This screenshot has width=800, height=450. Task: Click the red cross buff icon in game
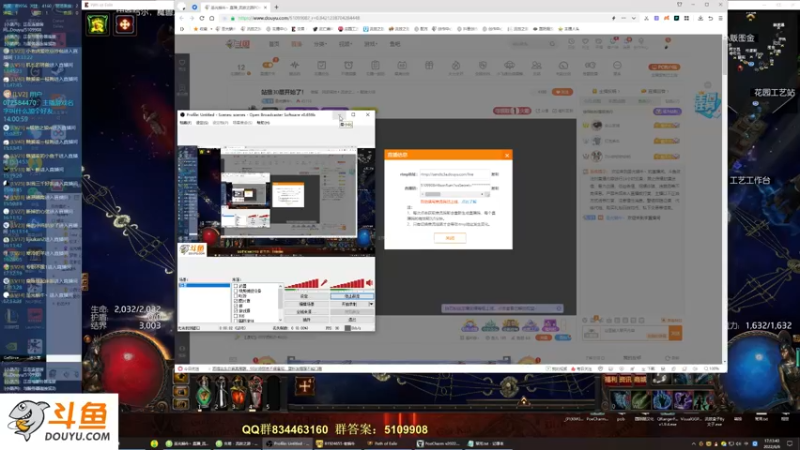click(124, 24)
